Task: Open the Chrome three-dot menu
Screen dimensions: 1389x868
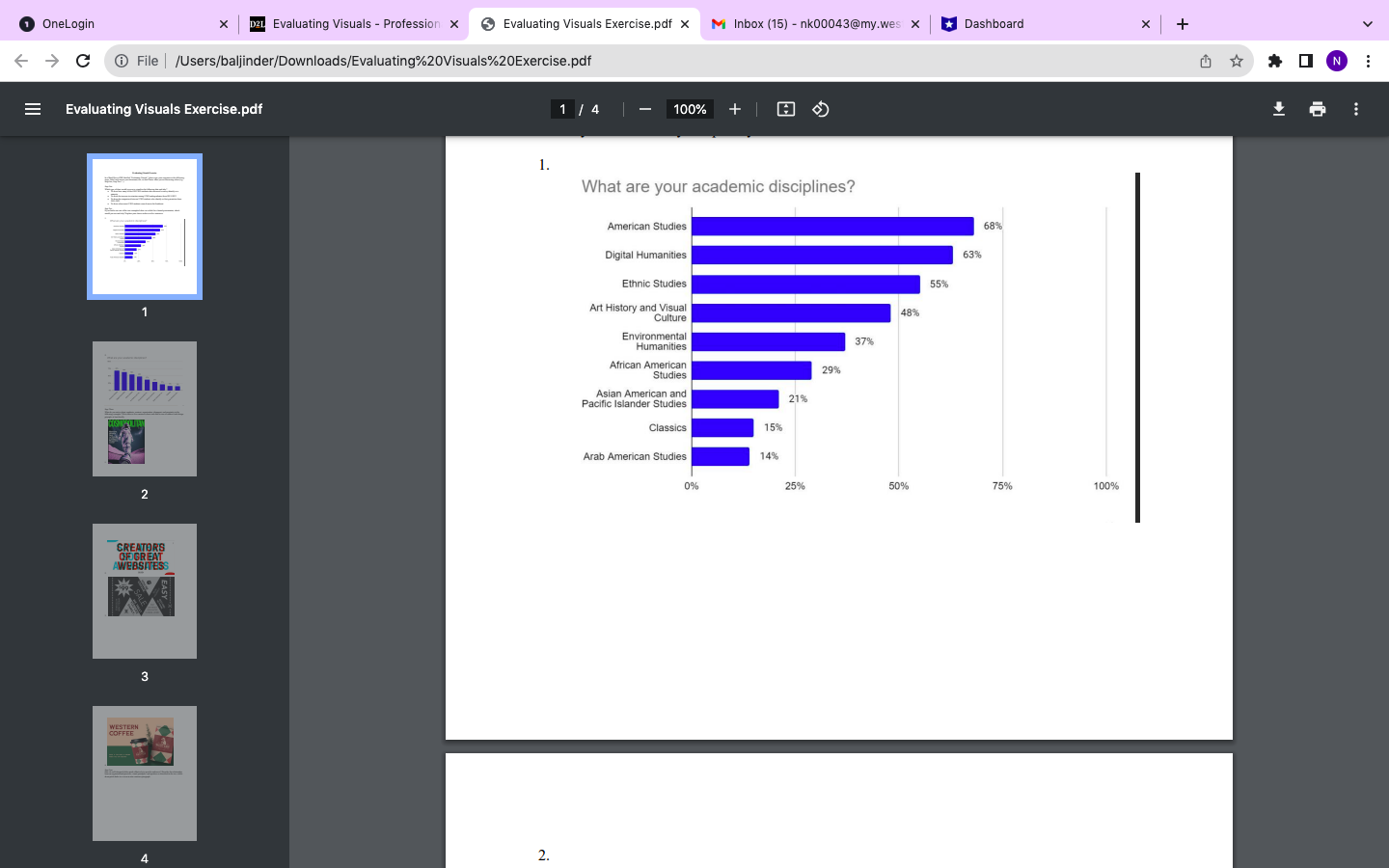Action: tap(1368, 61)
